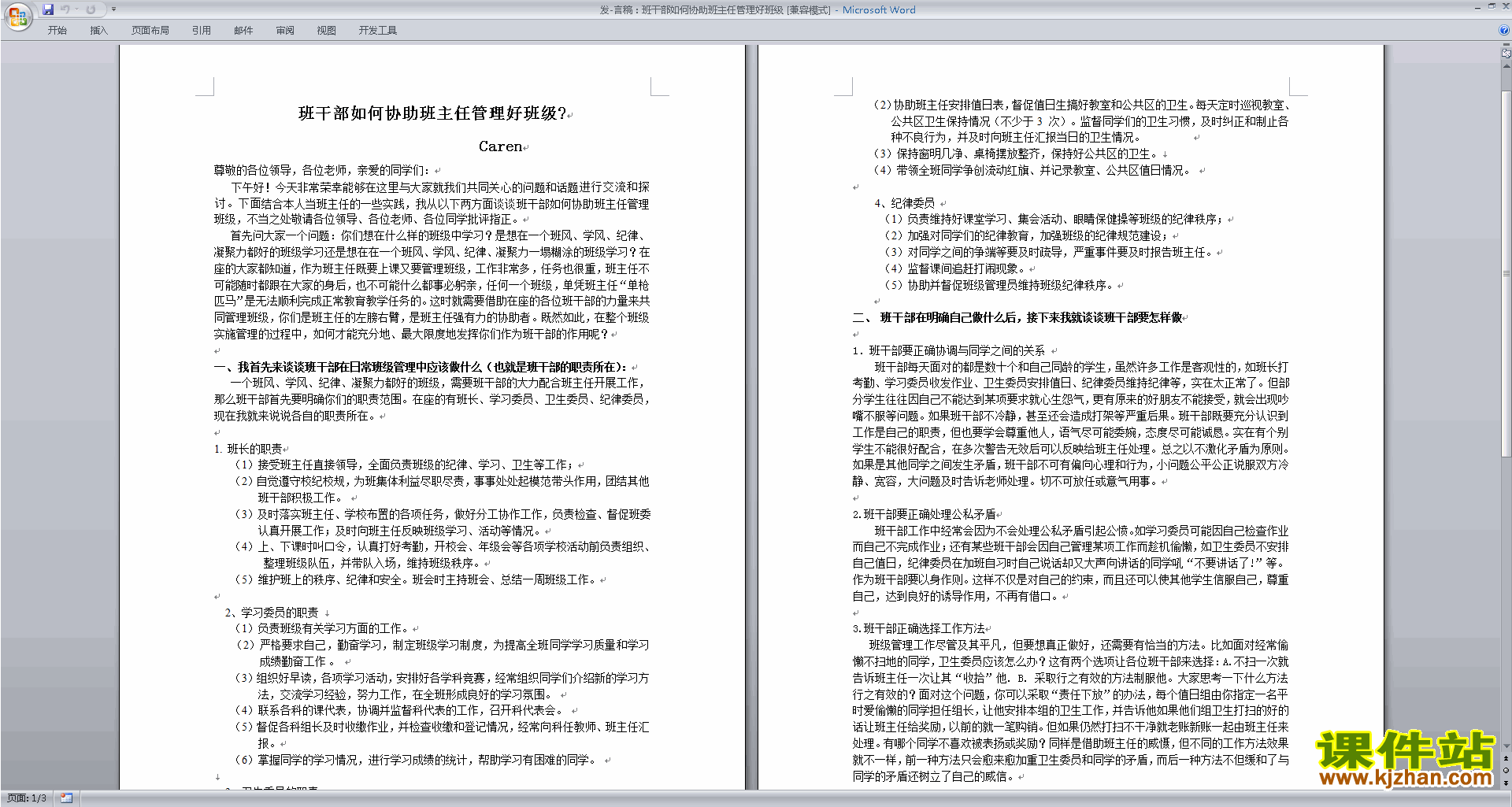Restore down the Word window
Viewport: 1512px width, 807px height.
pos(1492,6)
